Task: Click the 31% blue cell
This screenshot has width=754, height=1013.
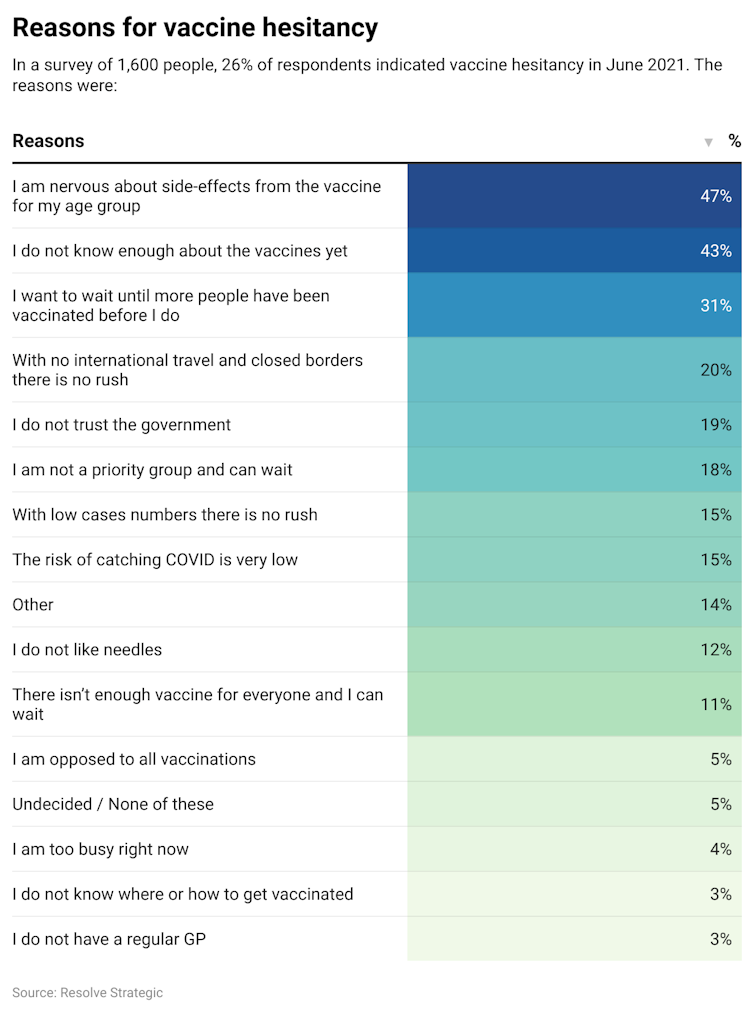Action: (x=574, y=306)
